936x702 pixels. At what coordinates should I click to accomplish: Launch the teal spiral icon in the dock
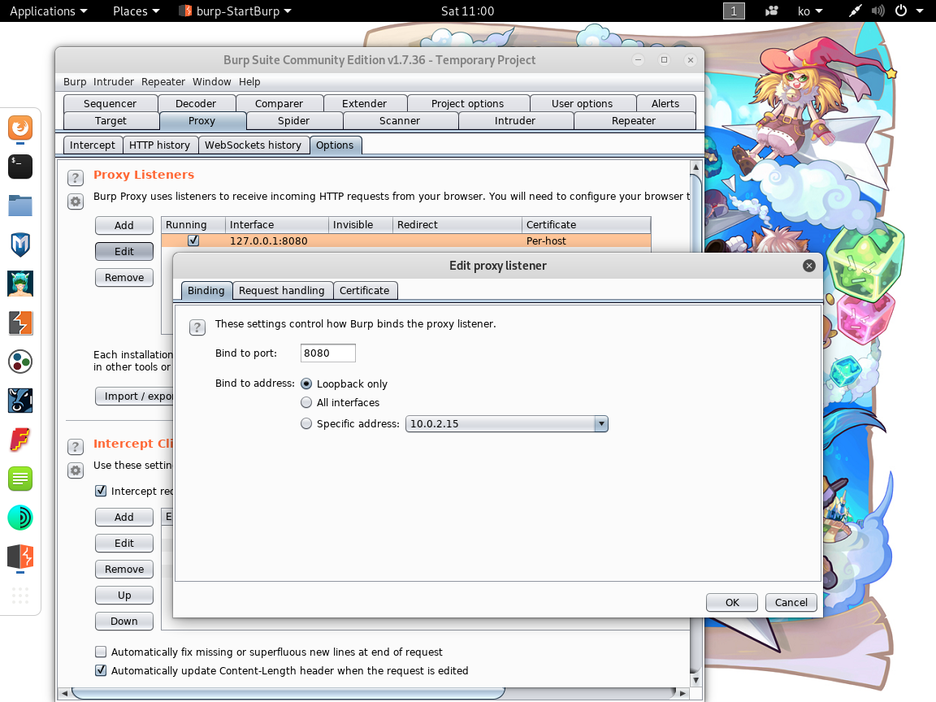click(x=20, y=518)
